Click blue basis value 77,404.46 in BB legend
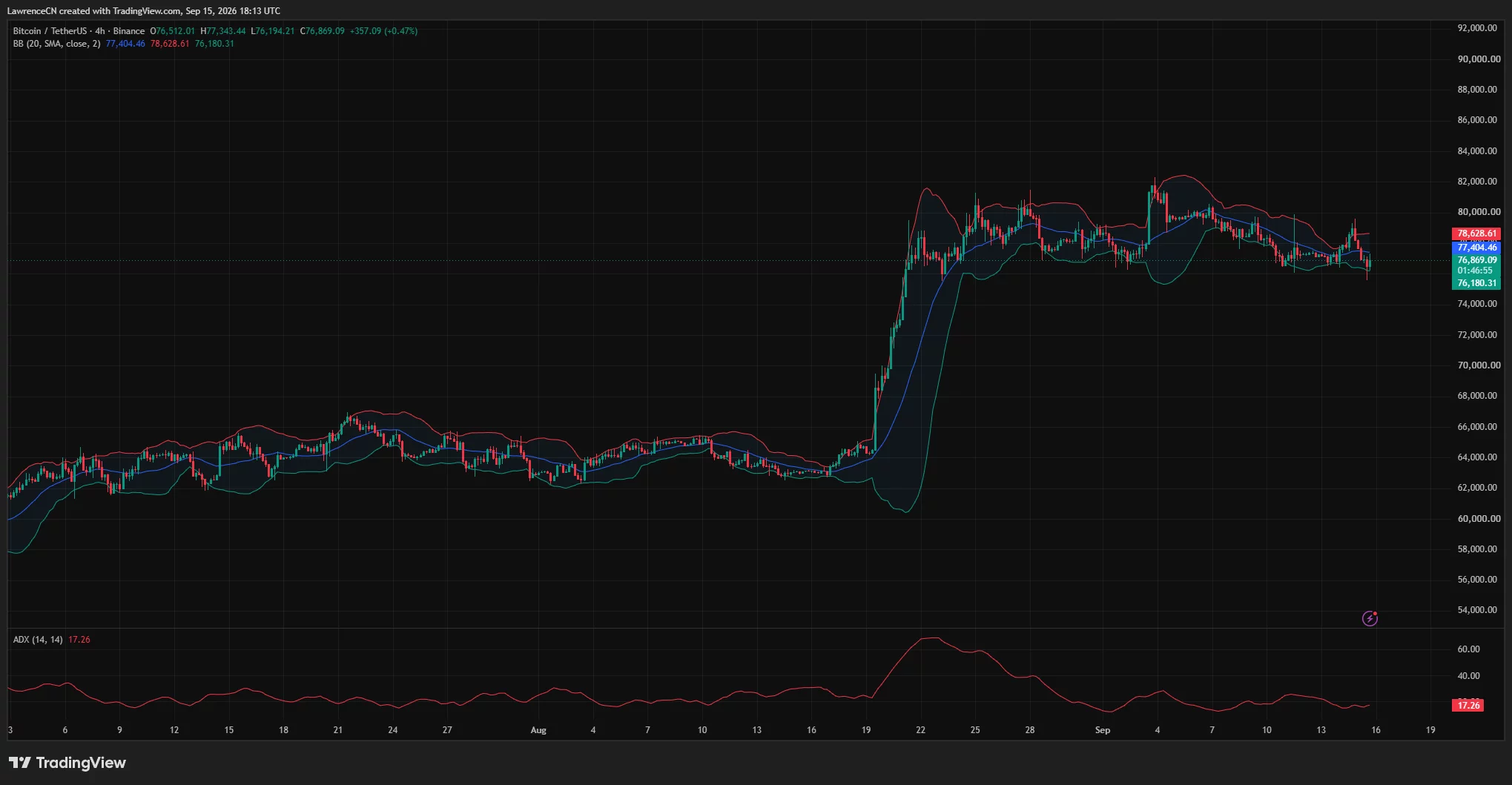Image resolution: width=1512 pixels, height=785 pixels. point(125,44)
